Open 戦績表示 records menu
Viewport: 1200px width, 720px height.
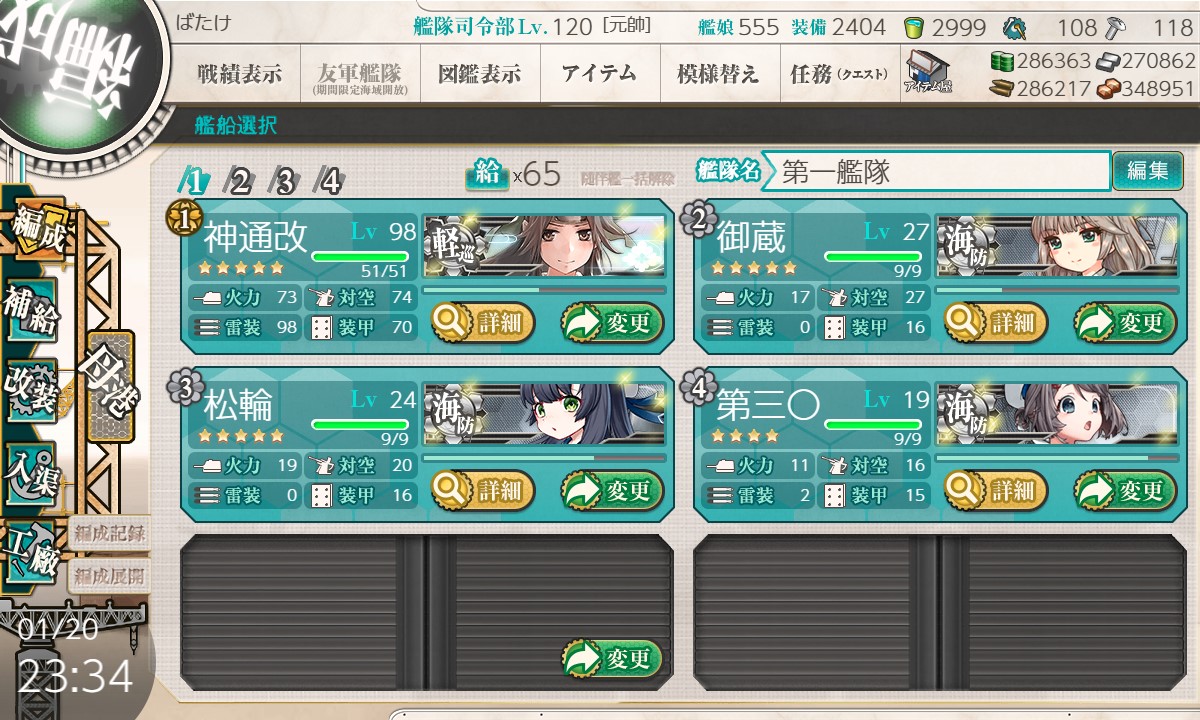(x=240, y=74)
